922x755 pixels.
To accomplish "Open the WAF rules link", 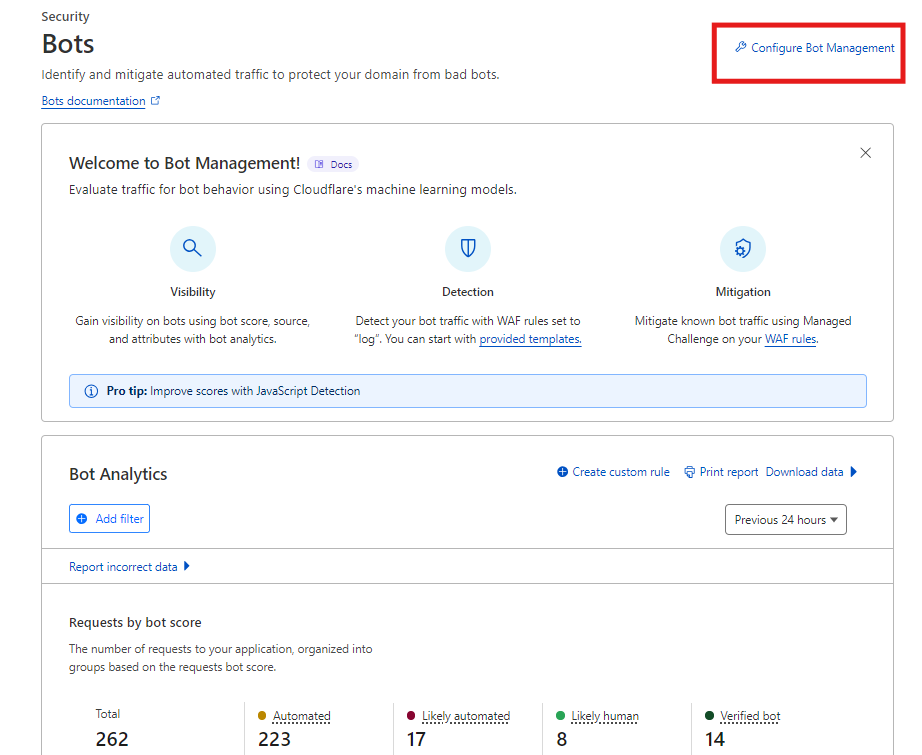I will click(790, 339).
